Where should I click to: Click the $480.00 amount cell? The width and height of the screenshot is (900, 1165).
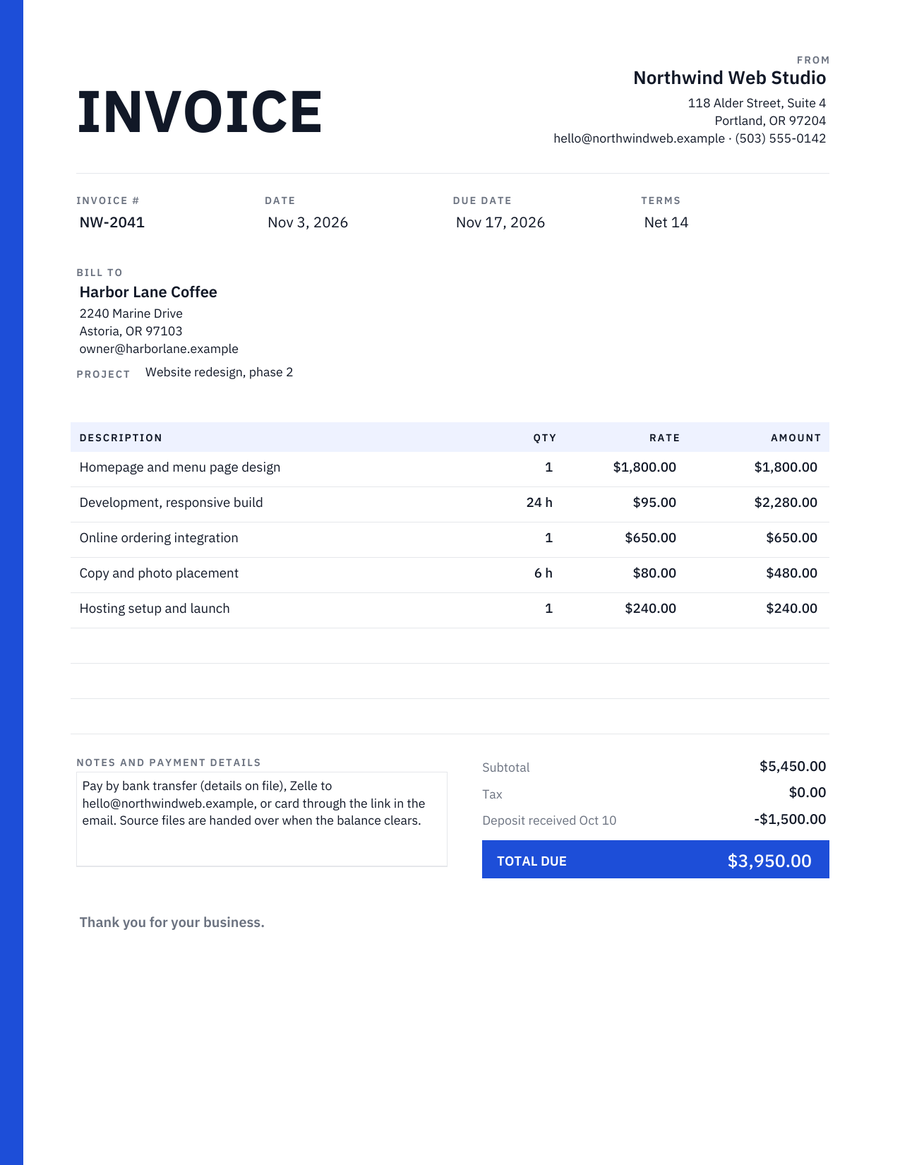(x=791, y=573)
